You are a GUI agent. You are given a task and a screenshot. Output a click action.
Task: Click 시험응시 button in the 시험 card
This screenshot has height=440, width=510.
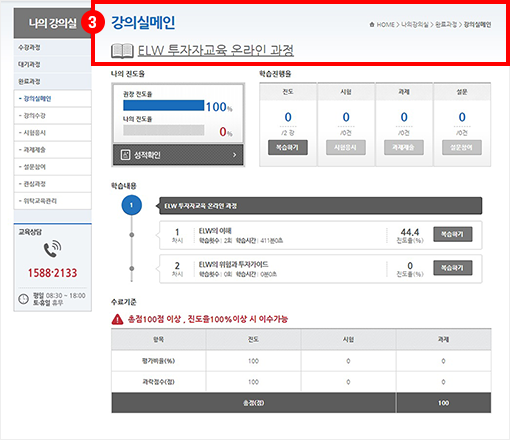tap(346, 147)
